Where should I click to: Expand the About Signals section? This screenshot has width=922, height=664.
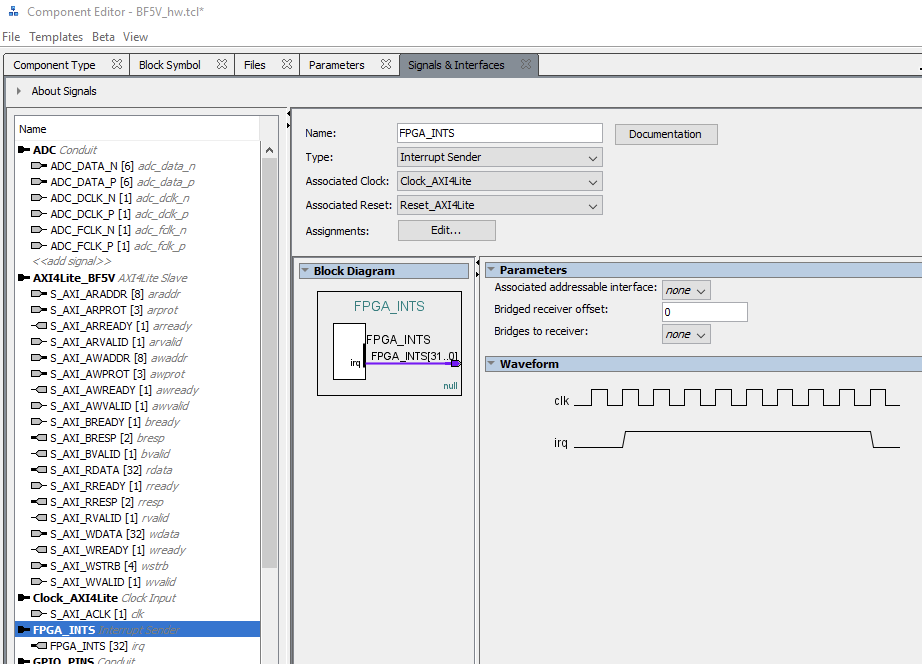[18, 91]
